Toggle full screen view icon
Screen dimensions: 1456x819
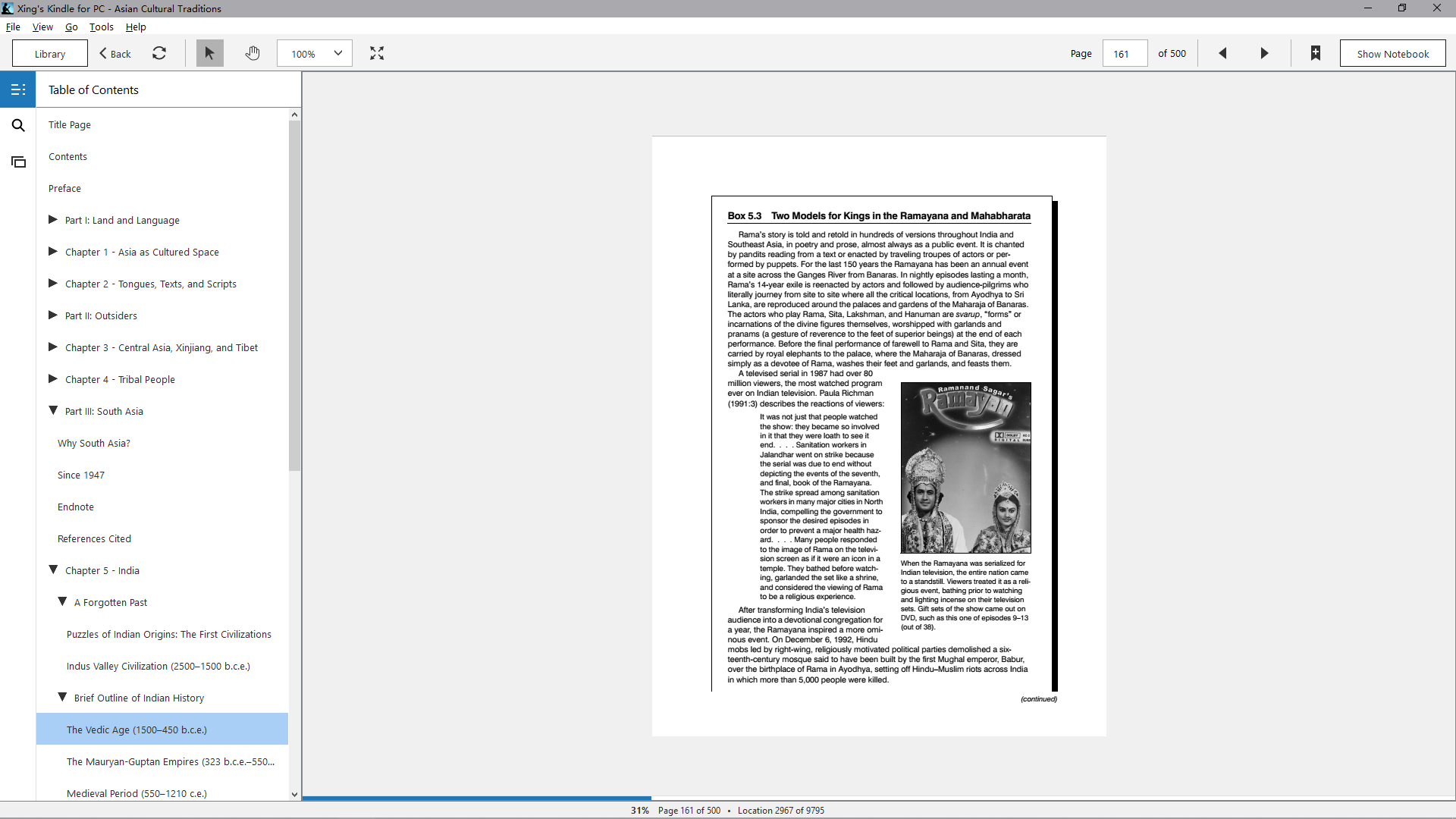(x=377, y=53)
